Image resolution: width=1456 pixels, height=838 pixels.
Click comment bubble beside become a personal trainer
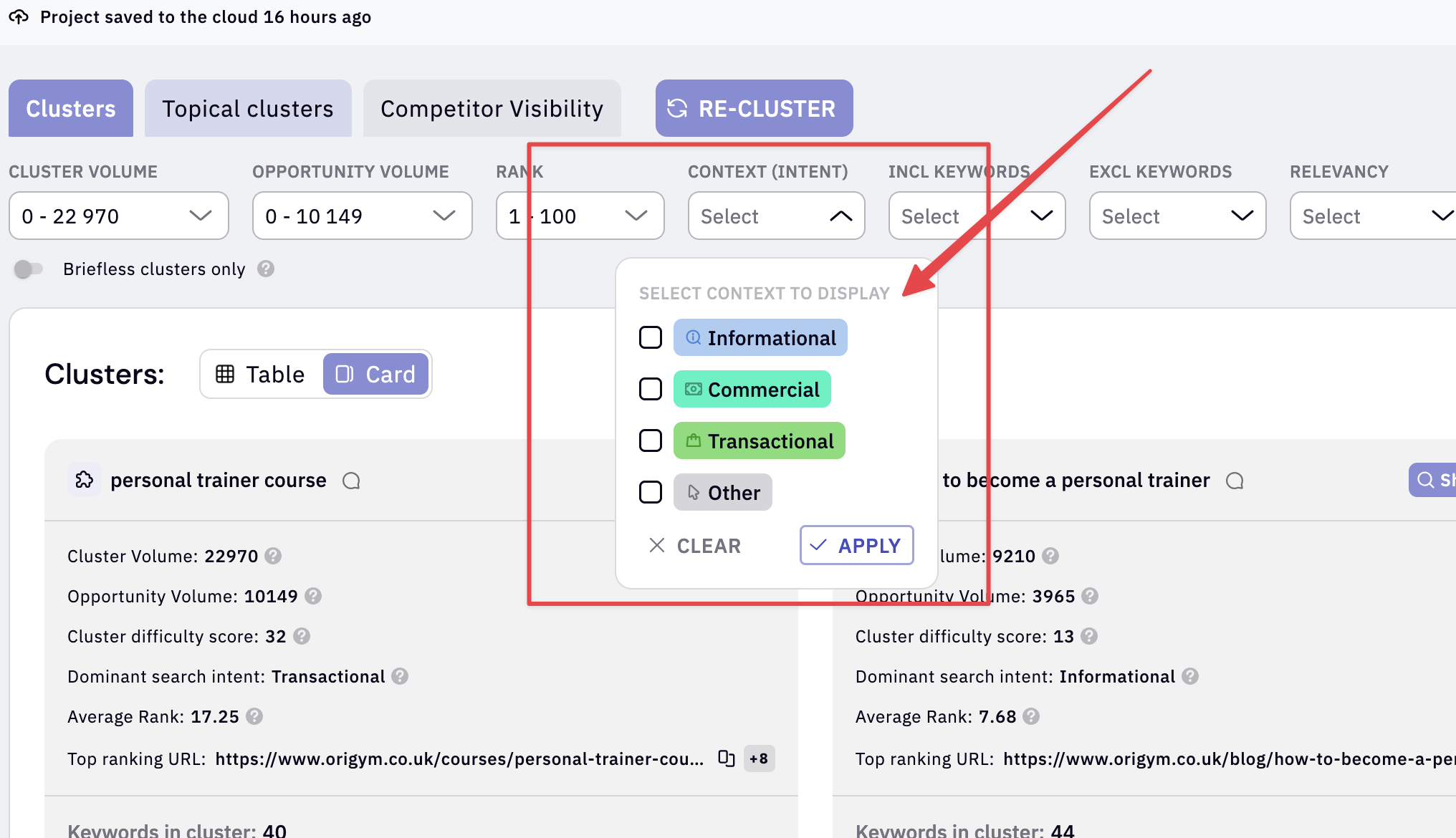click(1235, 481)
